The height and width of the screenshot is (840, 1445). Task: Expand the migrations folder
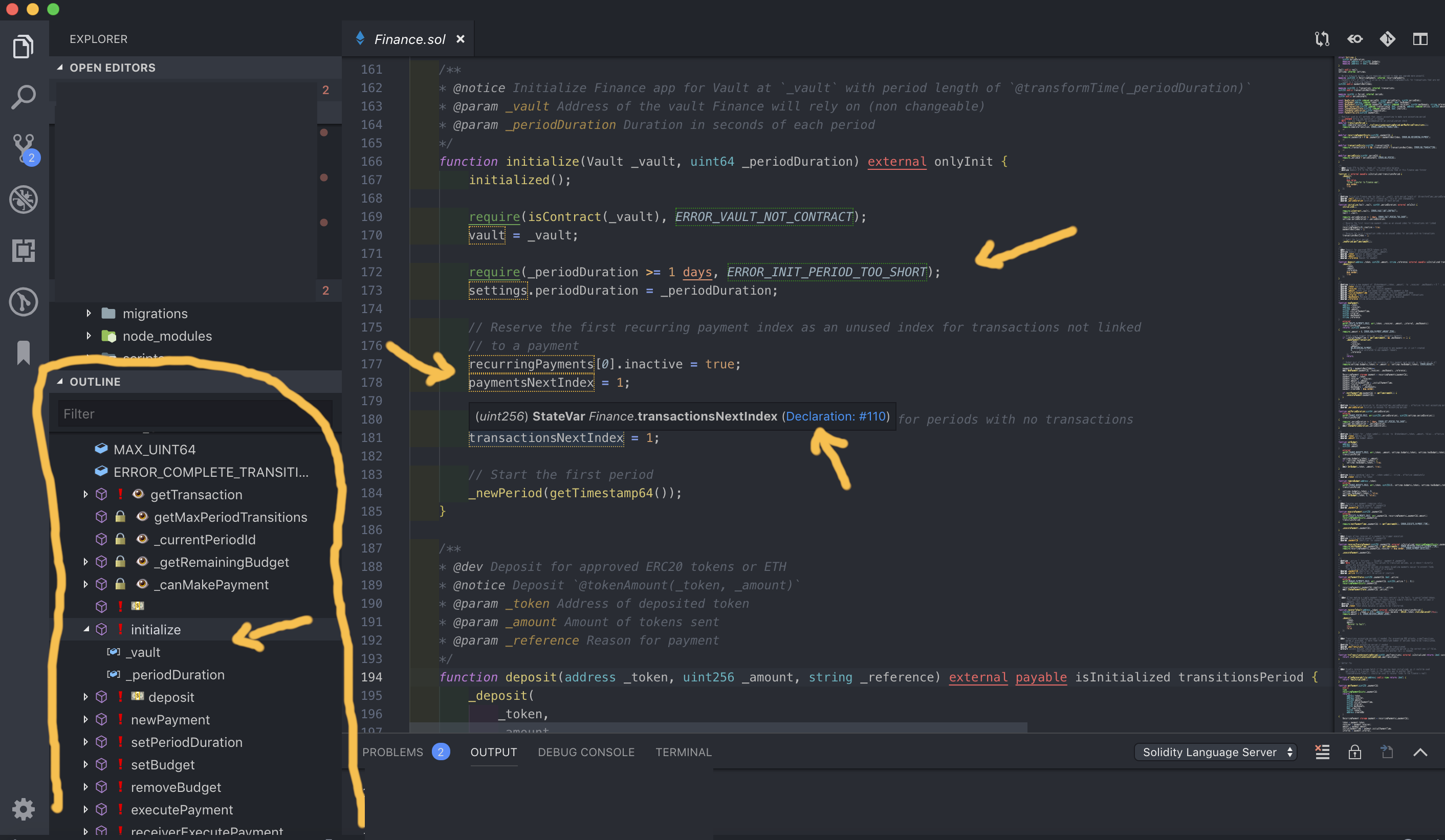[89, 313]
